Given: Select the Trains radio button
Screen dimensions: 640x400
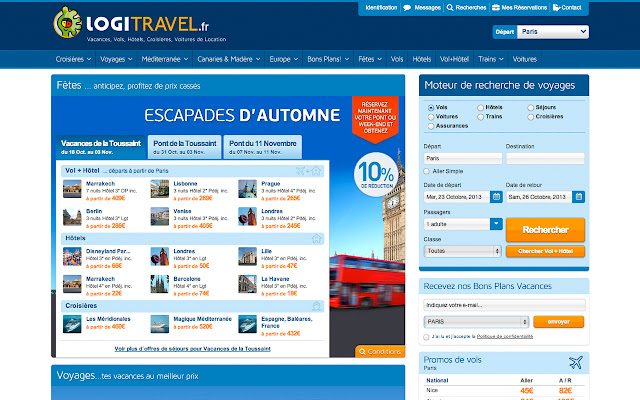Looking at the screenshot, I should pyautogui.click(x=480, y=117).
